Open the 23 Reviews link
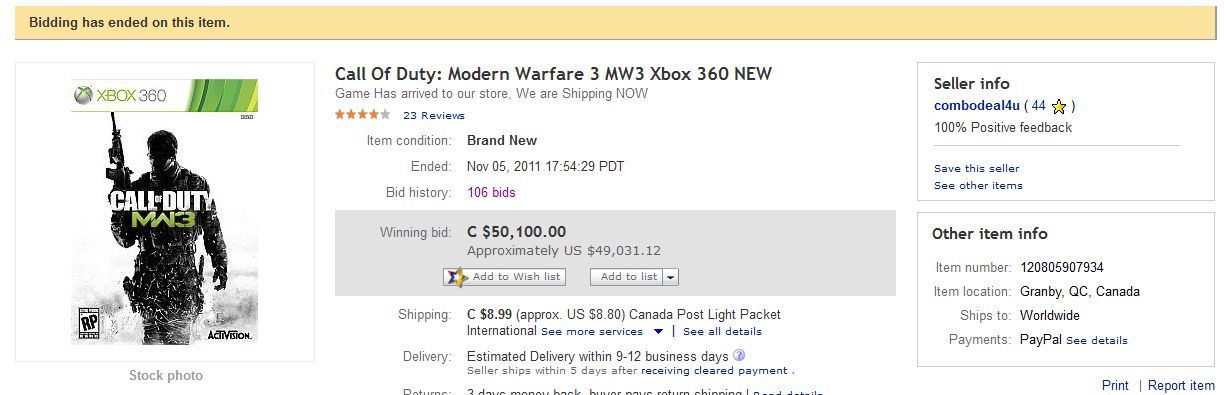1226x395 pixels. 434,116
